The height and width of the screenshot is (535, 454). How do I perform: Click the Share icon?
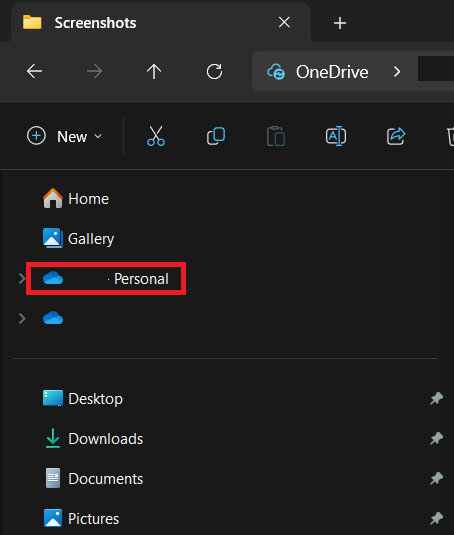pos(396,136)
